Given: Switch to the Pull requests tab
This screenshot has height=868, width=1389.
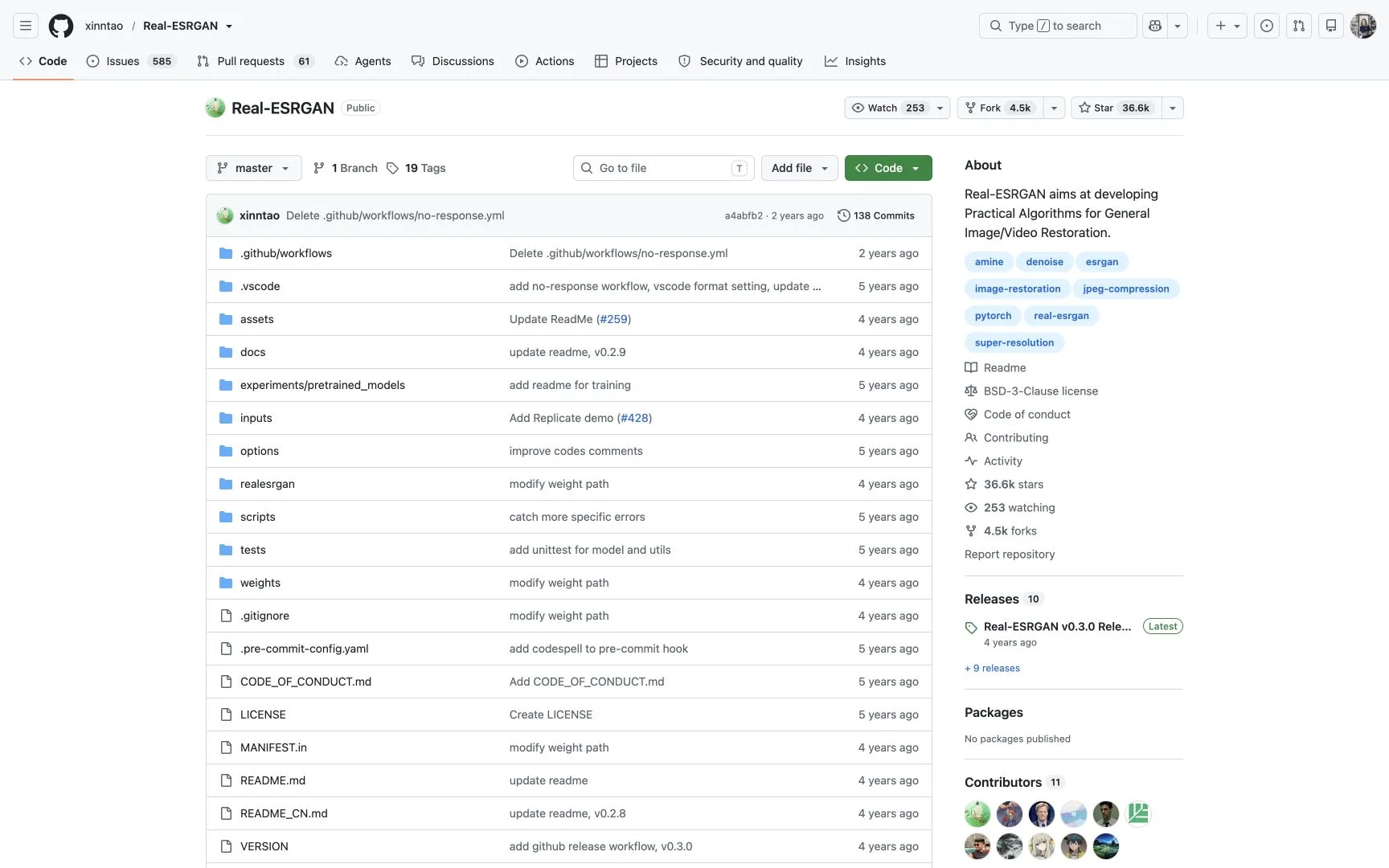Looking at the screenshot, I should [255, 61].
